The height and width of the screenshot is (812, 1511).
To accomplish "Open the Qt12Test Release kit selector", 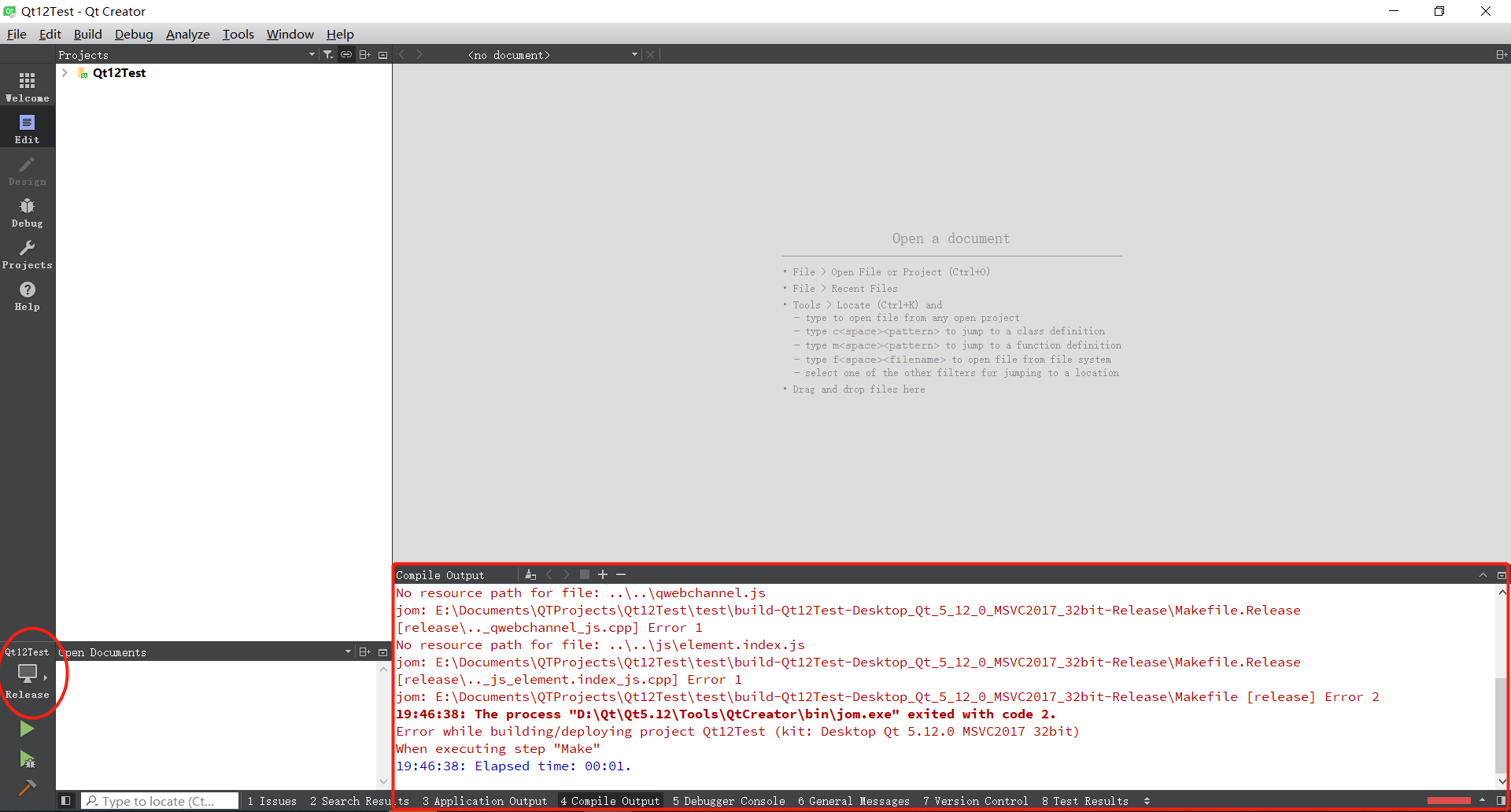I will coord(28,674).
